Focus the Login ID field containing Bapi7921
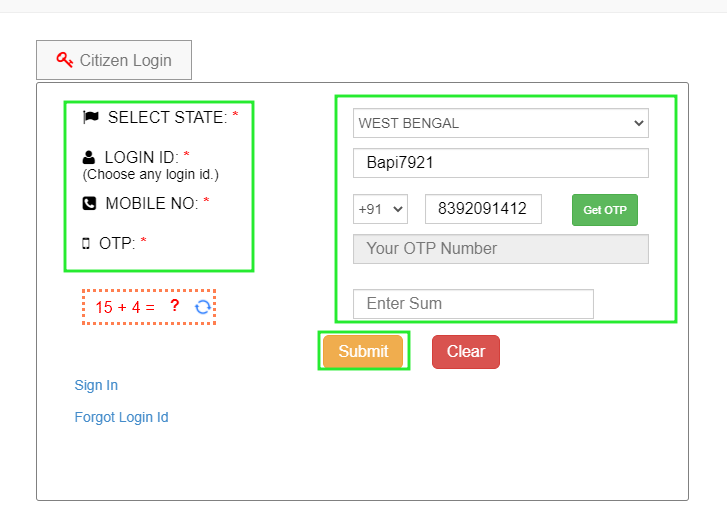 (500, 163)
